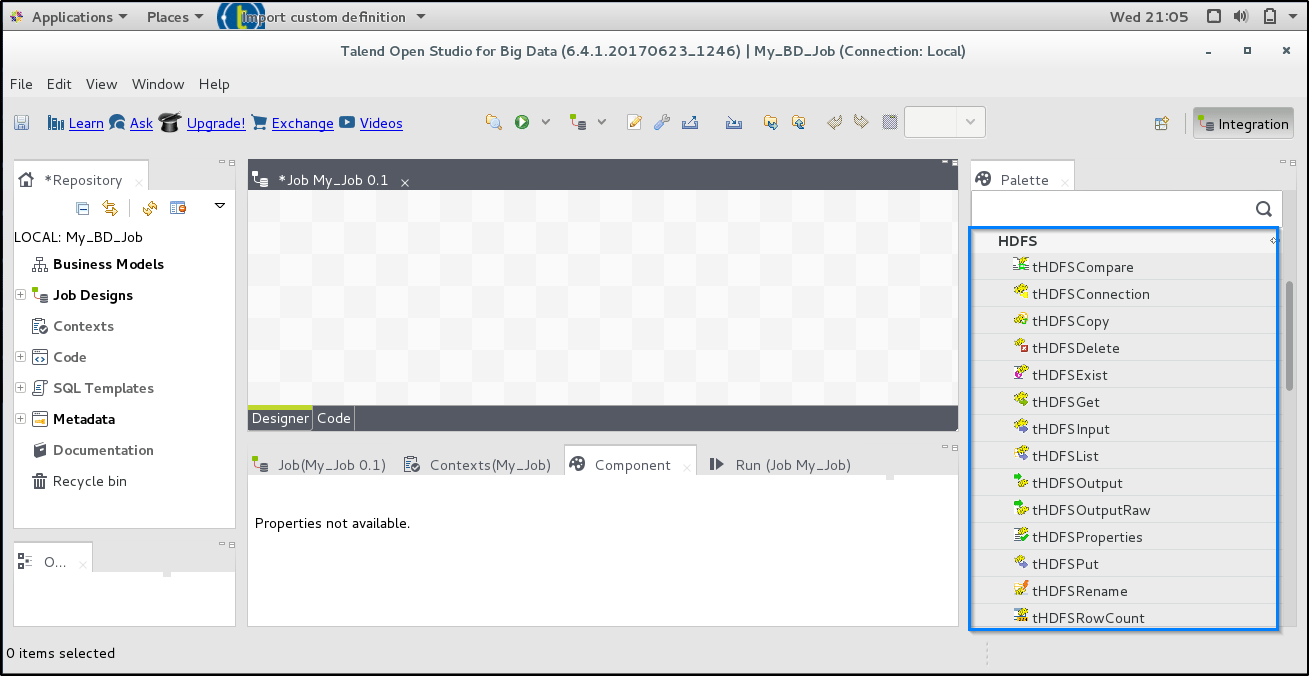Open the Upgrade! link

(x=215, y=123)
